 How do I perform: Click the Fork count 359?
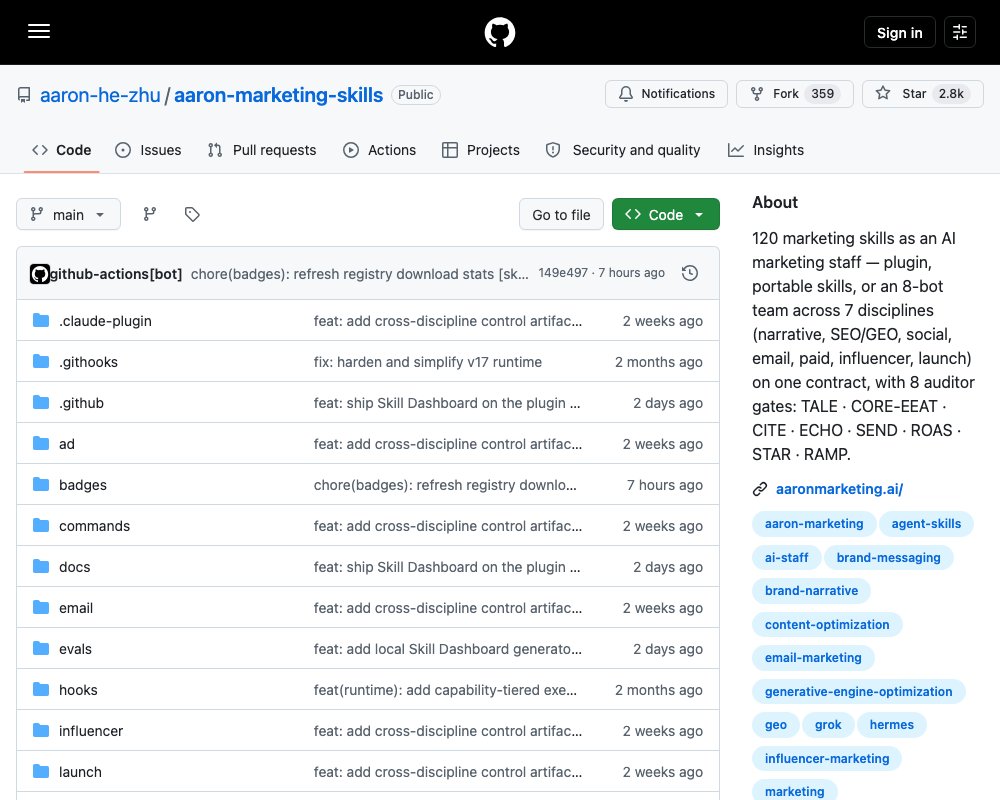(823, 94)
